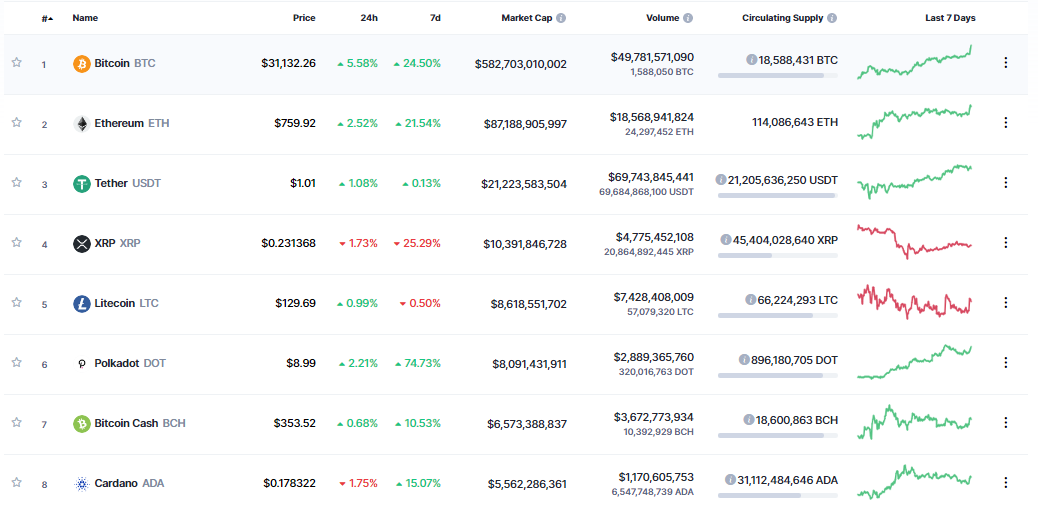
Task: Open the three-dot menu for Tether
Action: click(1006, 182)
